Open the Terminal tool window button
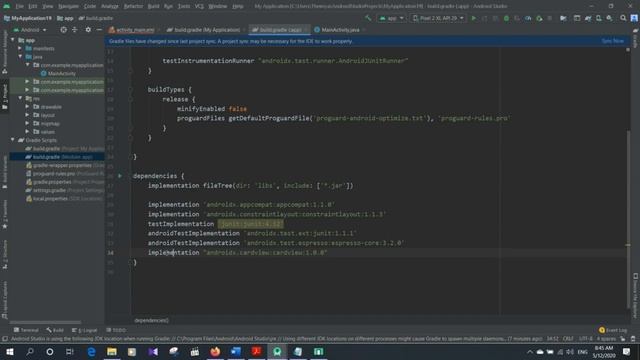640x360 pixels. (x=26, y=330)
